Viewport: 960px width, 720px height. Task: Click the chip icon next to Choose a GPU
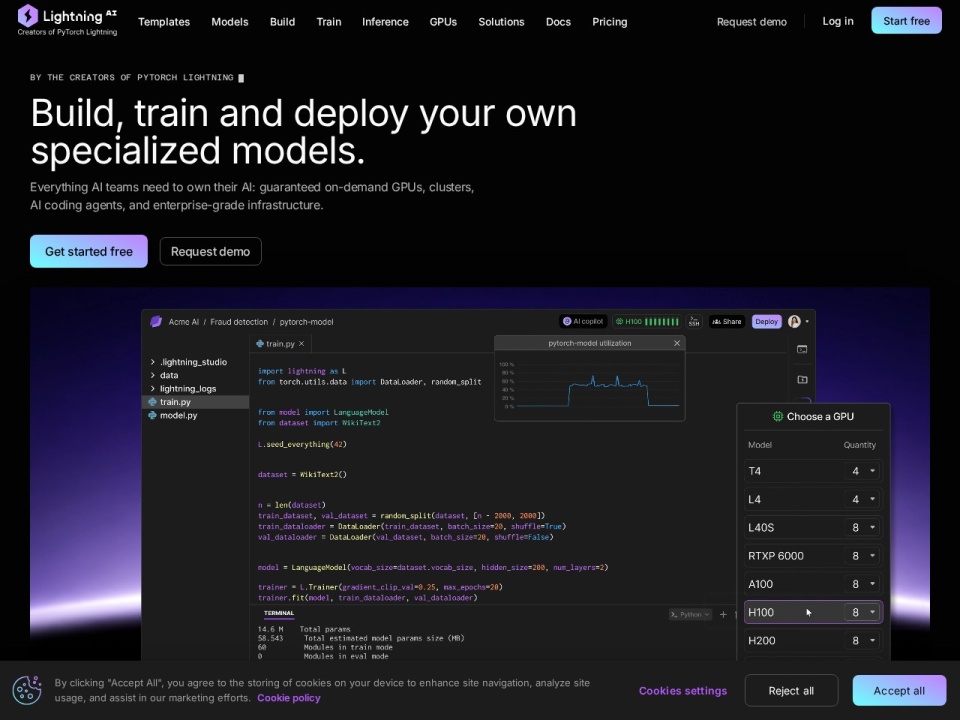pyautogui.click(x=778, y=416)
